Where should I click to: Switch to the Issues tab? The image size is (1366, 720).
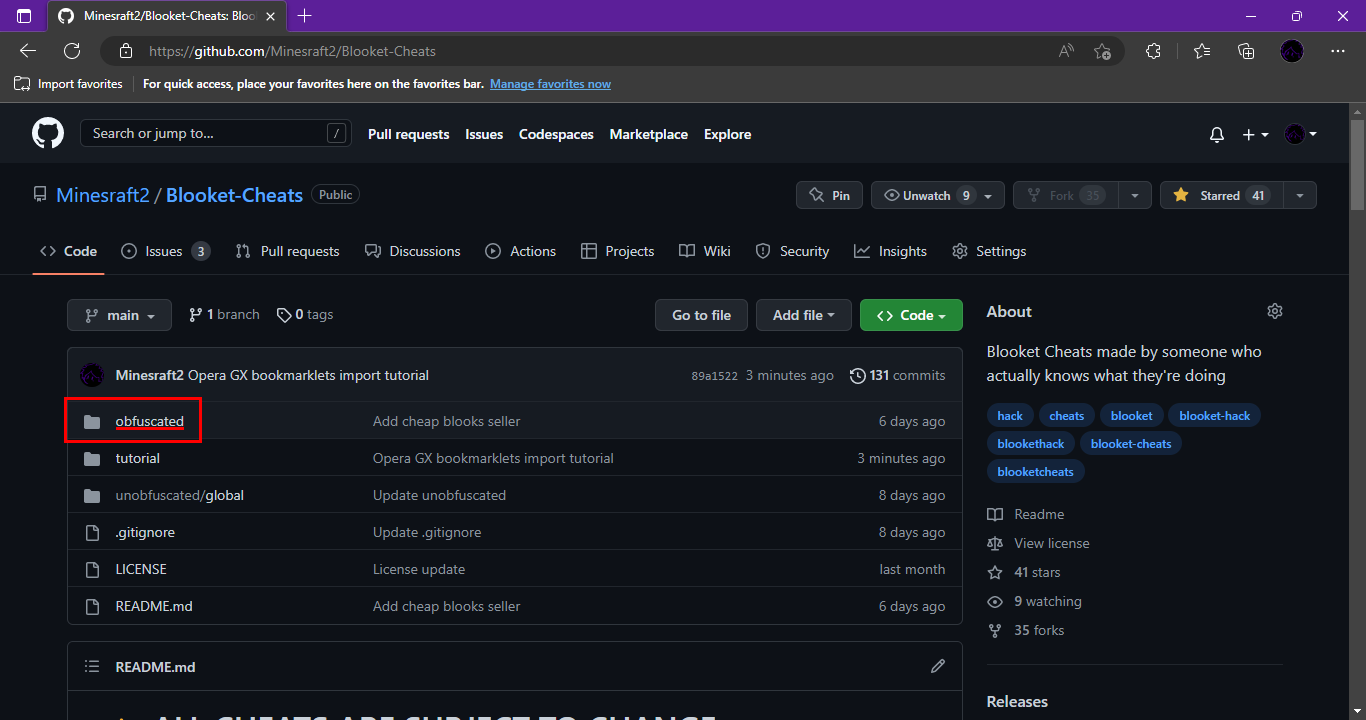tap(165, 251)
